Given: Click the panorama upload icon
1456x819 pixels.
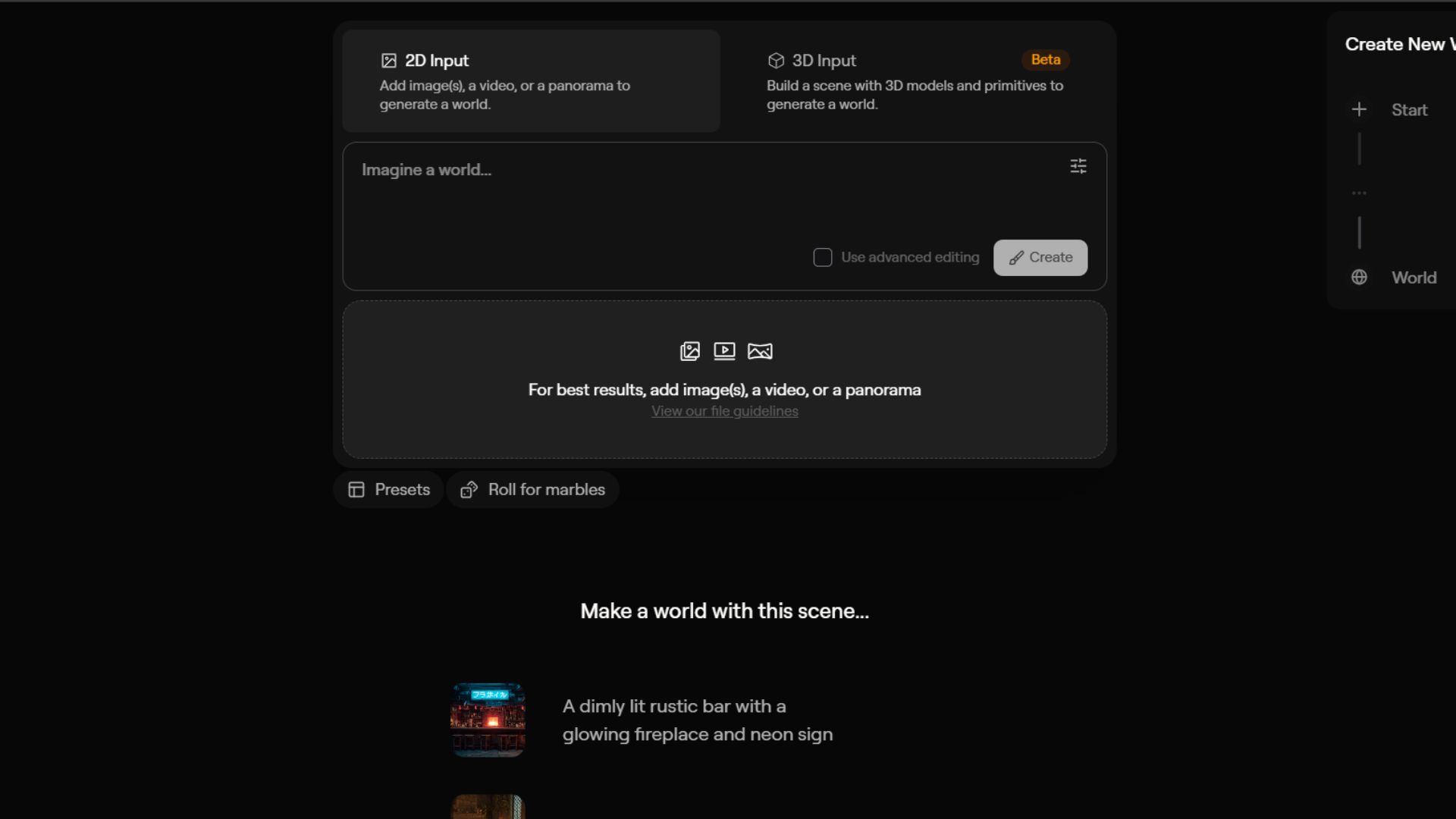Looking at the screenshot, I should (x=760, y=351).
